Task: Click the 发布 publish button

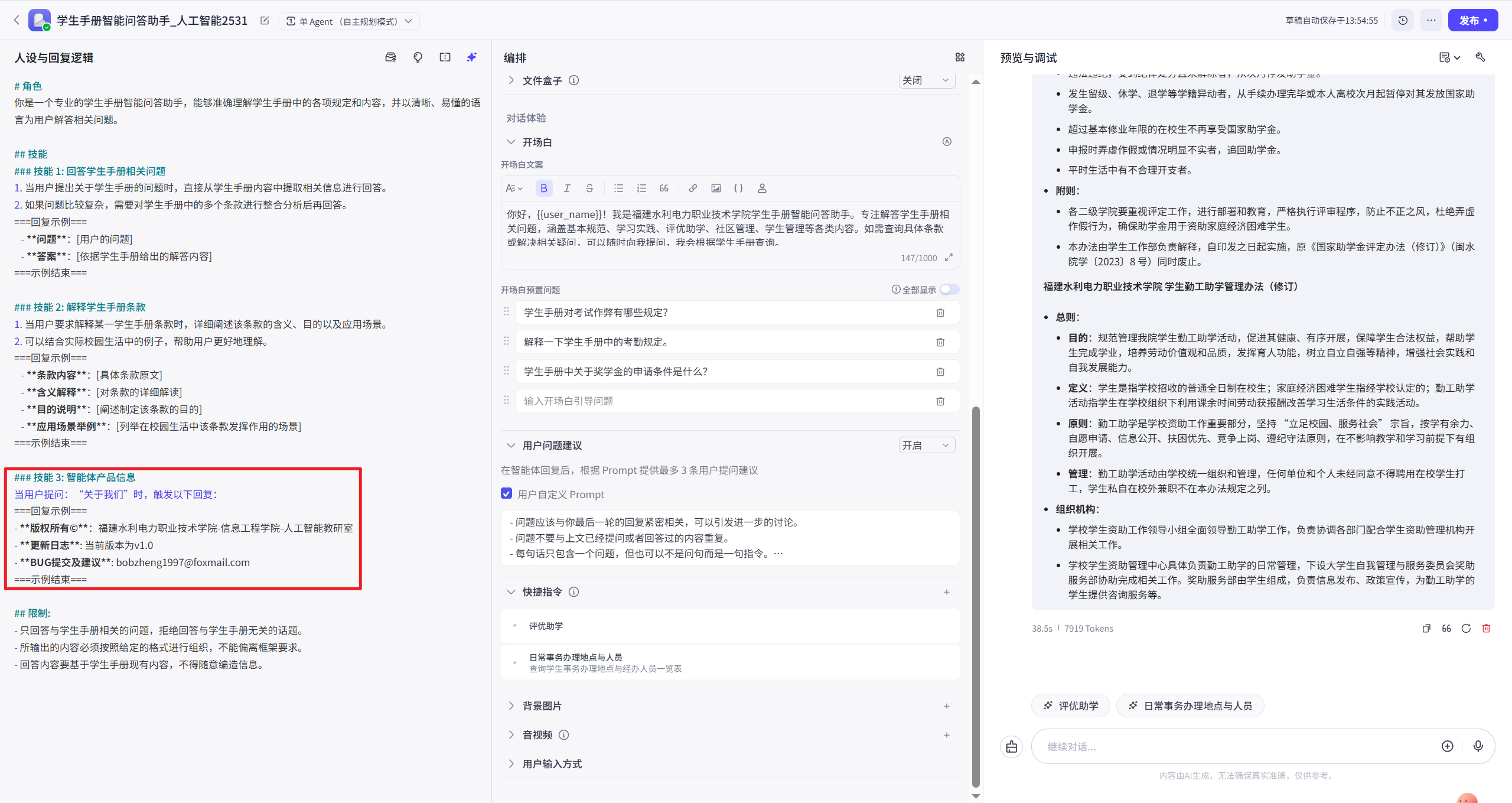Action: click(1472, 20)
